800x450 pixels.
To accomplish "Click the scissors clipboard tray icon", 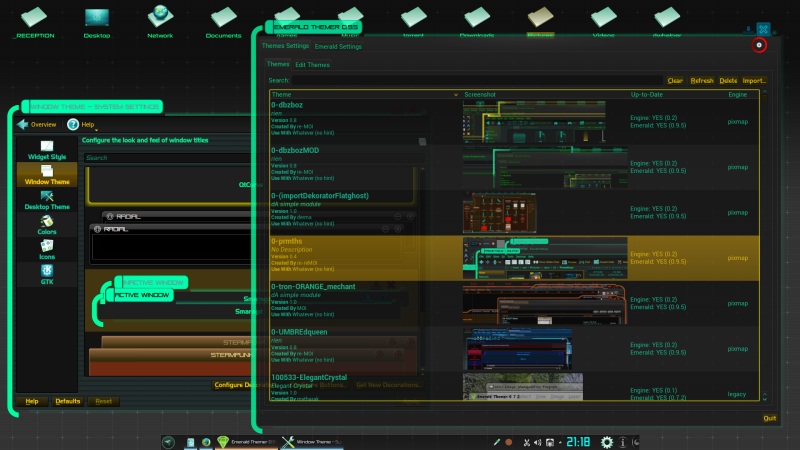I will tap(527, 442).
